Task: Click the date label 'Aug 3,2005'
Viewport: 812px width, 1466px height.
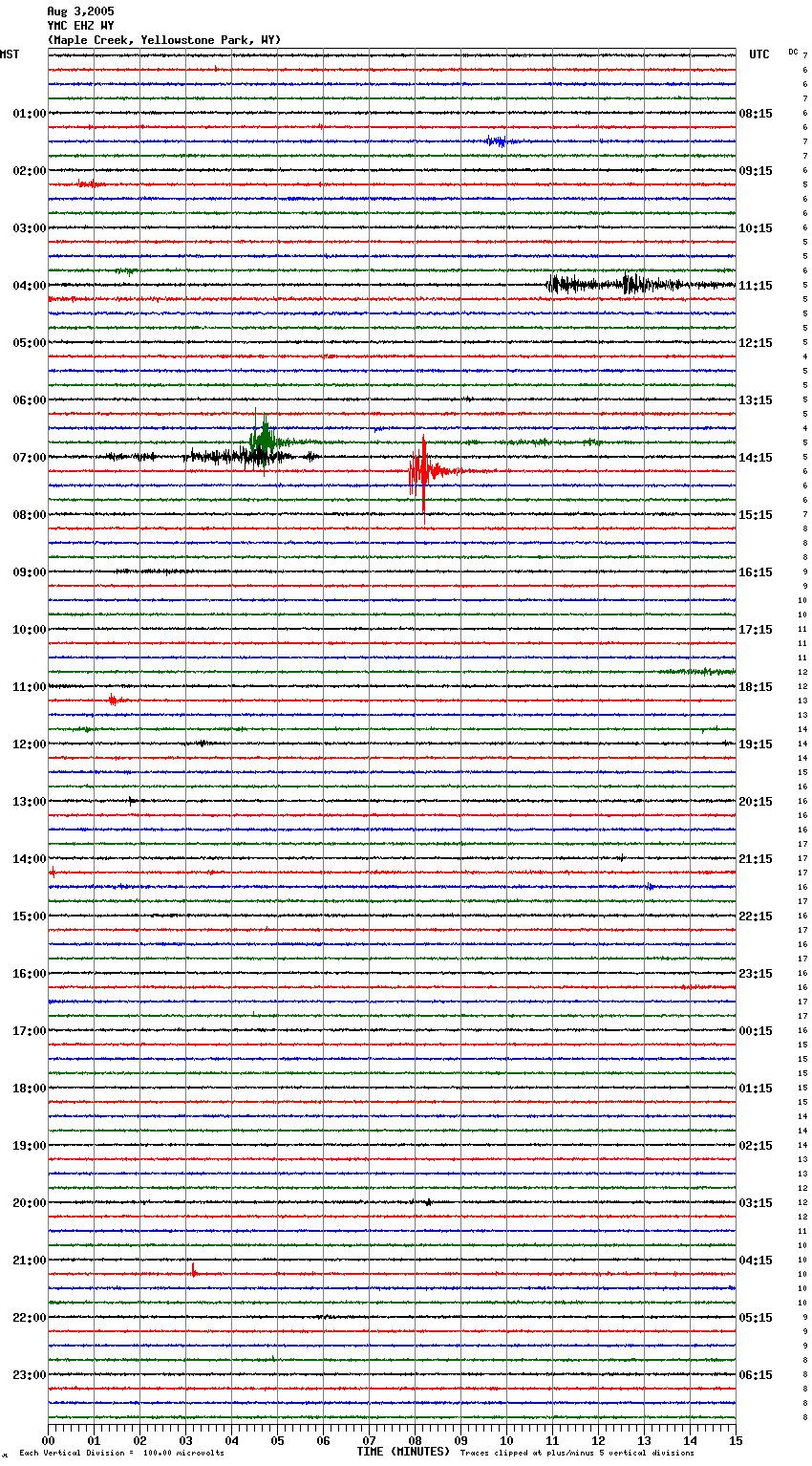Action: tap(80, 11)
